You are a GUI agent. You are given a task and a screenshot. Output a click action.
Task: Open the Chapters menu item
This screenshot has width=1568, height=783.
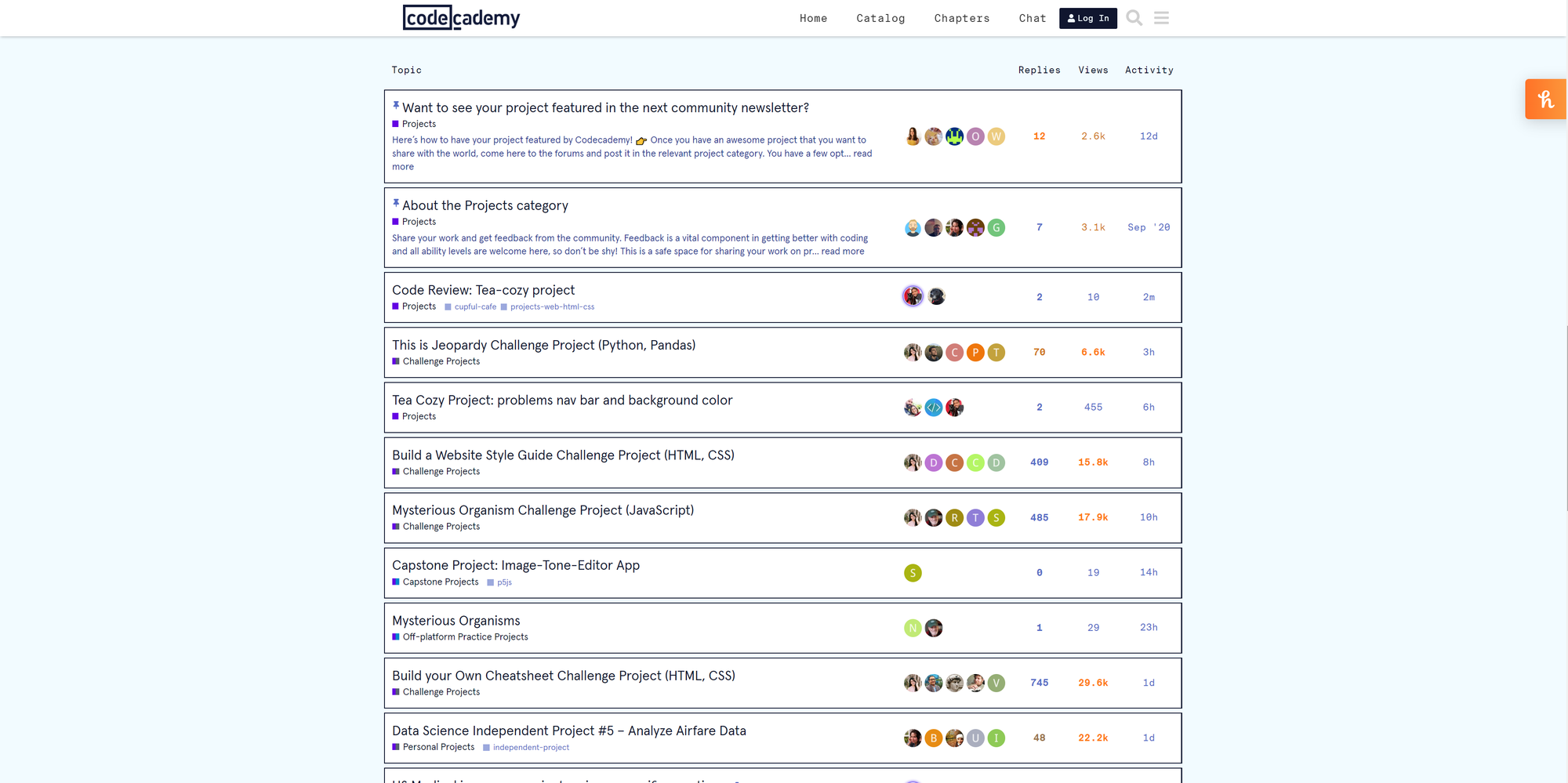(x=962, y=18)
